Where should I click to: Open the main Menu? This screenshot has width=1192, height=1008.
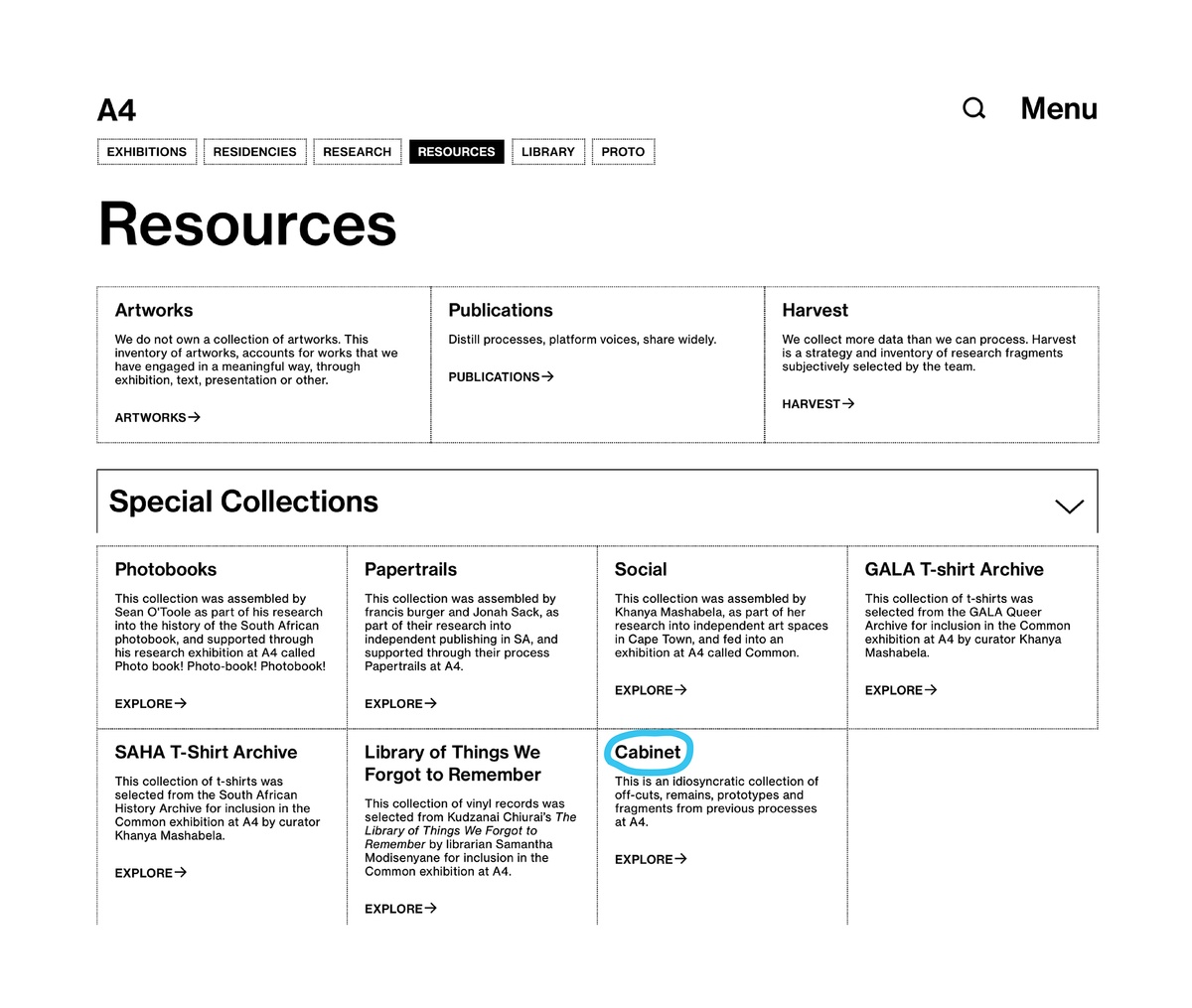(1059, 108)
